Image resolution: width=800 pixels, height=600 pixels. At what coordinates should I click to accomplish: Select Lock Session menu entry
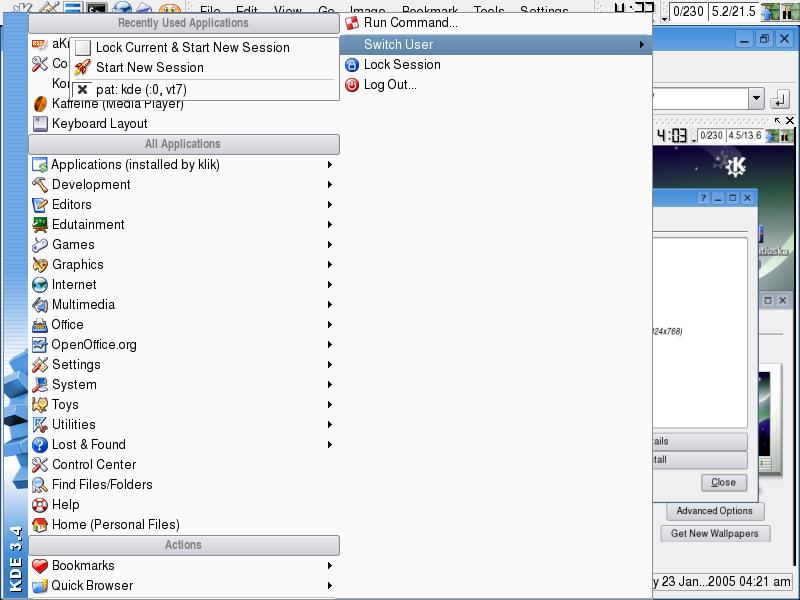point(495,65)
